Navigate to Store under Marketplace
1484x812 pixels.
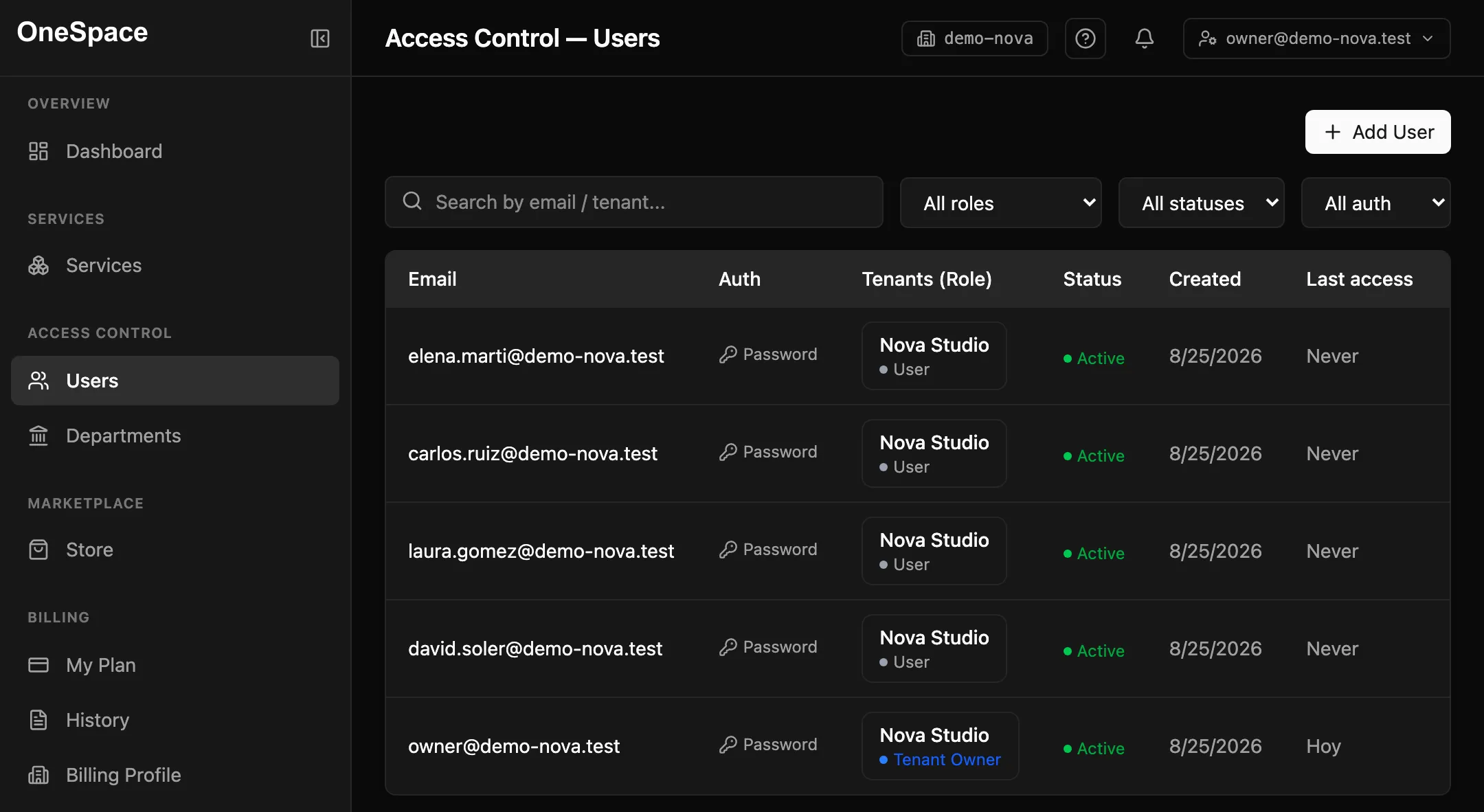coord(175,550)
